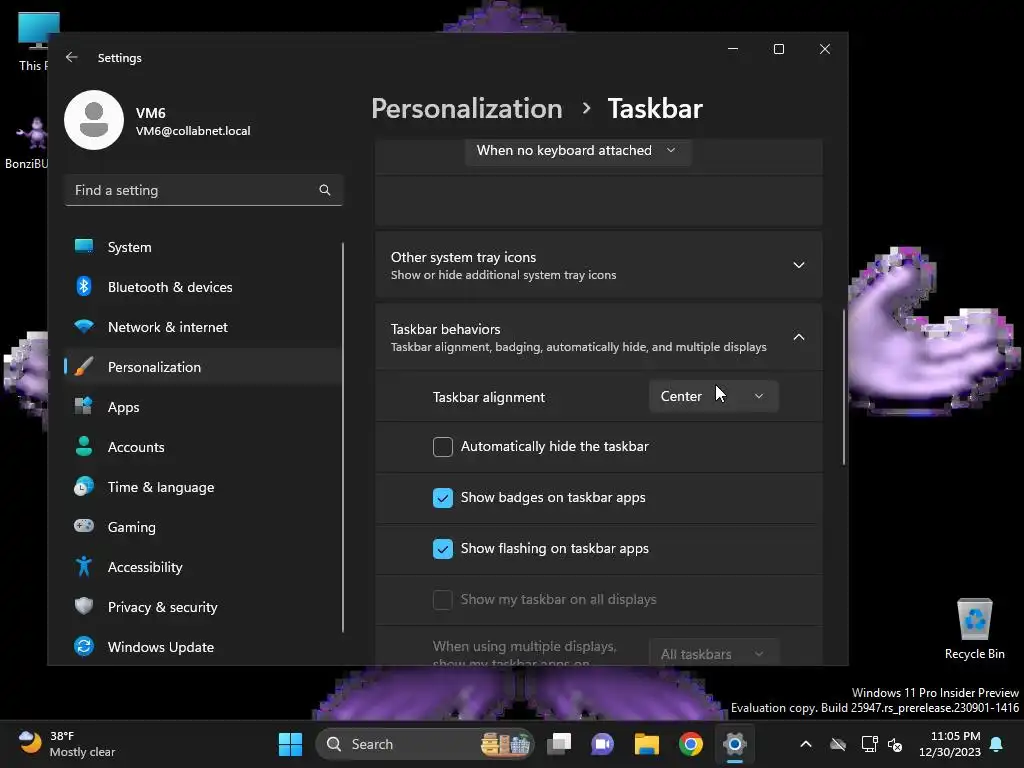Viewport: 1024px width, 768px height.
Task: Select This PC desktop icon
Action: (x=31, y=42)
